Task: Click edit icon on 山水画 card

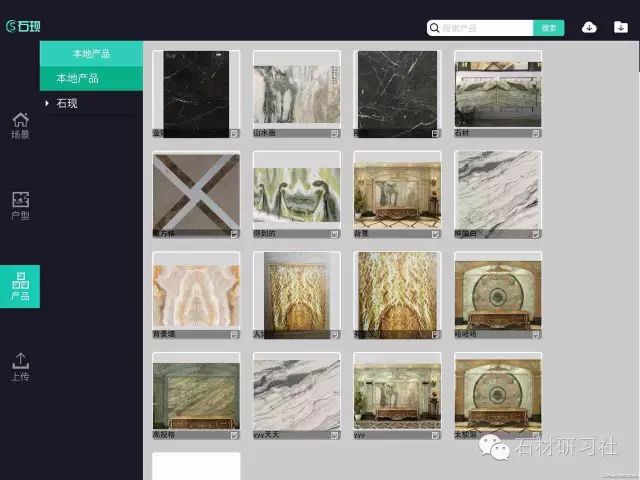Action: click(334, 133)
